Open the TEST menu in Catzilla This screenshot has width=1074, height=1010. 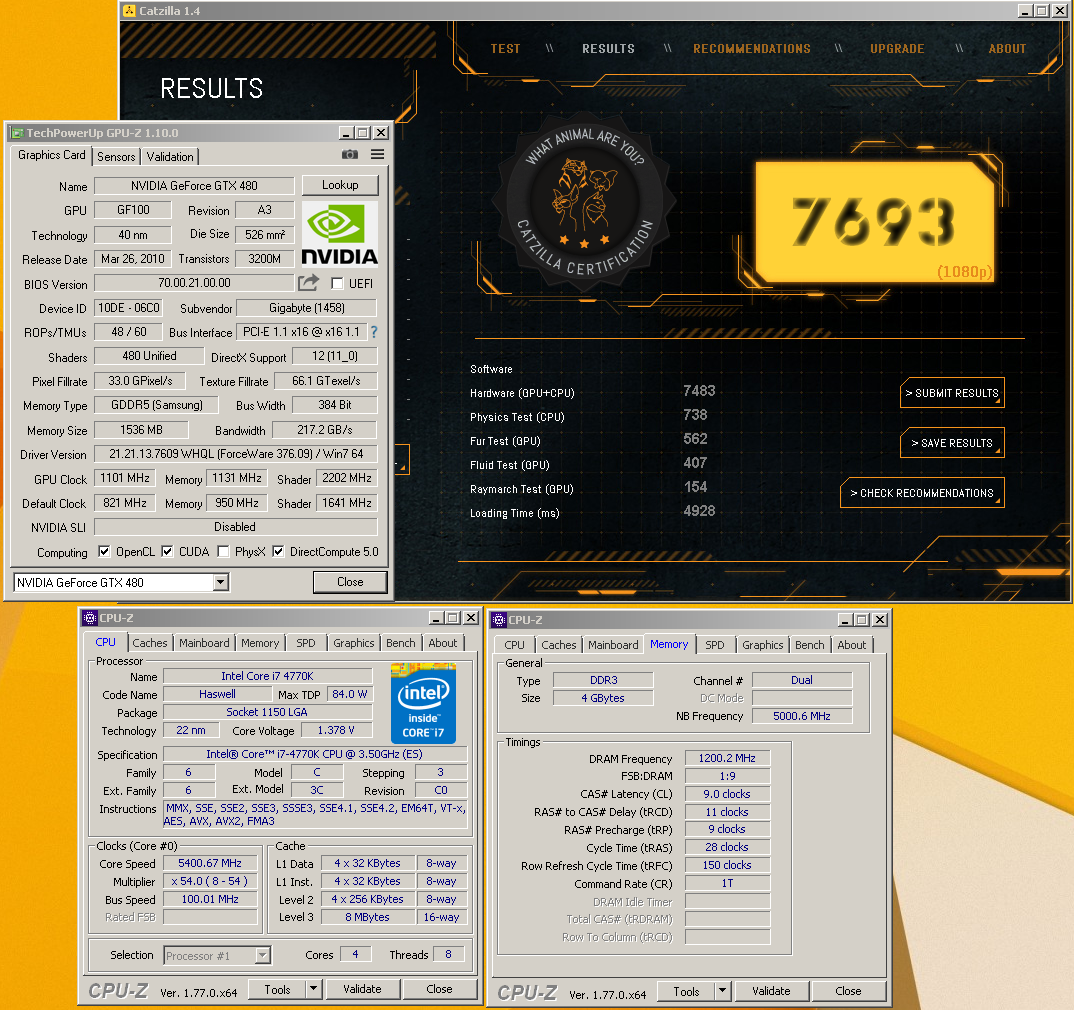pyautogui.click(x=505, y=49)
